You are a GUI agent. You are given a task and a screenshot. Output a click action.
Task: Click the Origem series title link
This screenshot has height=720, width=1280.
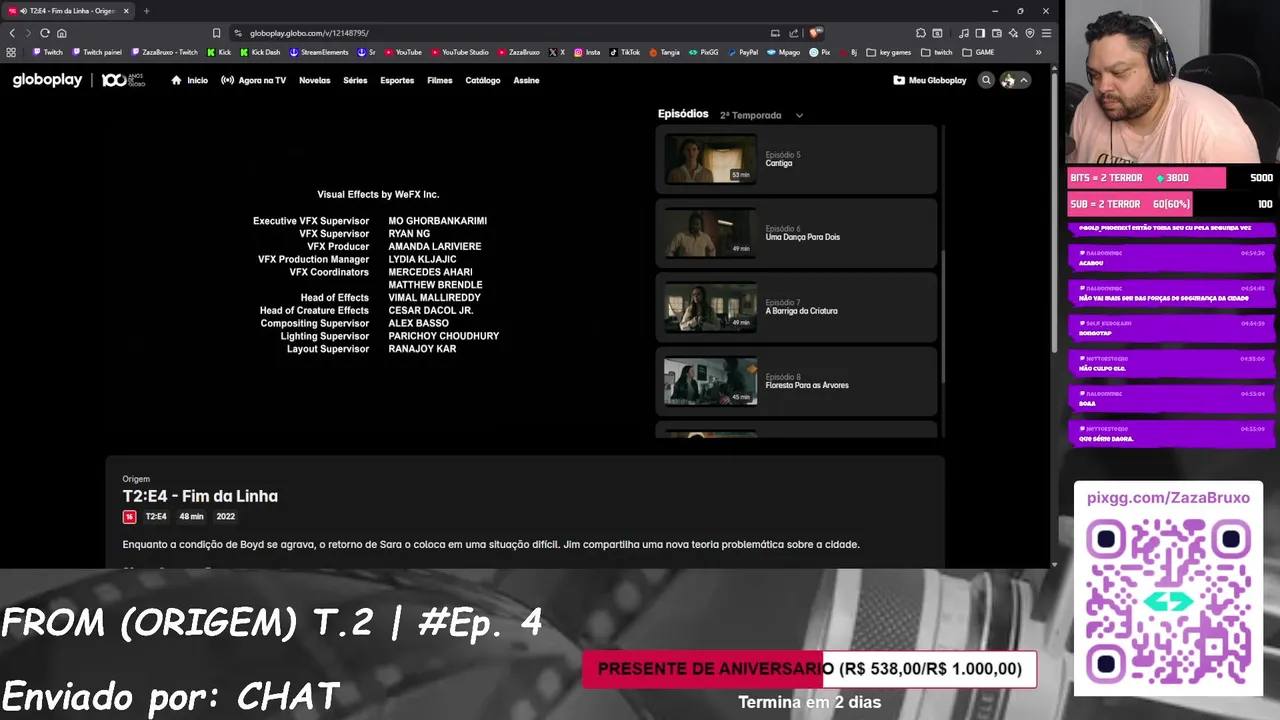[x=136, y=479]
